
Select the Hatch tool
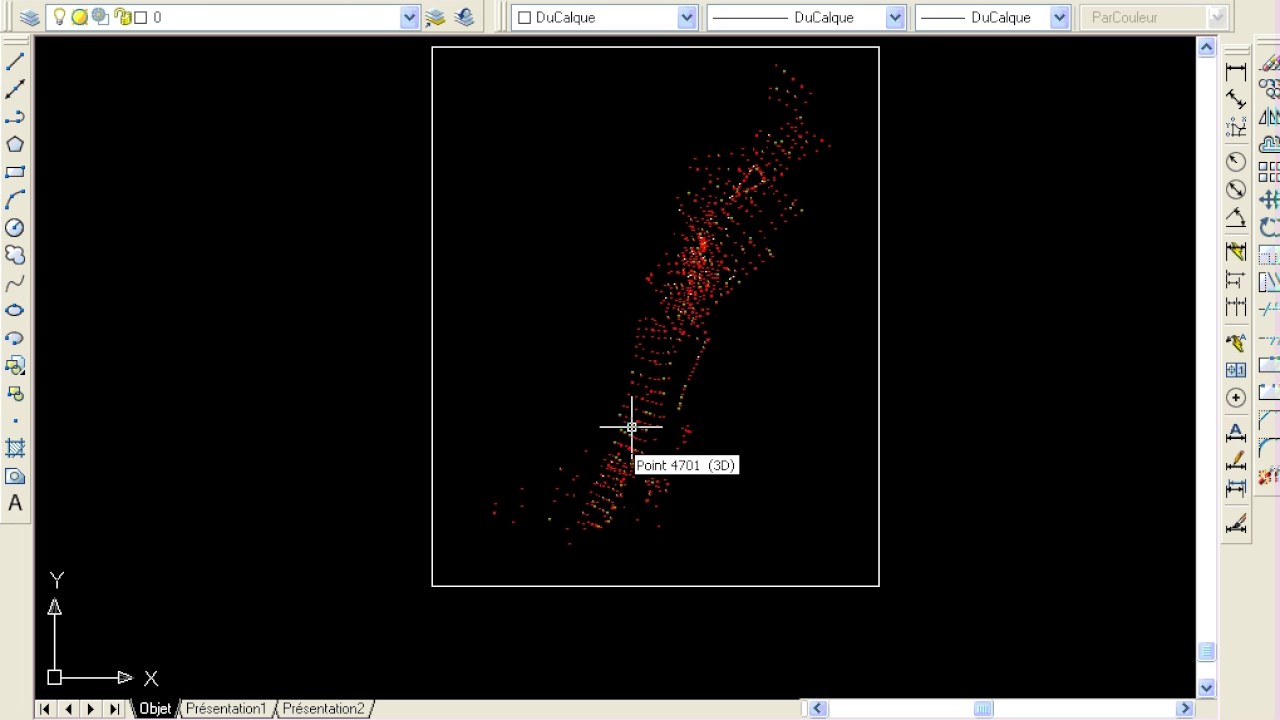(15, 448)
